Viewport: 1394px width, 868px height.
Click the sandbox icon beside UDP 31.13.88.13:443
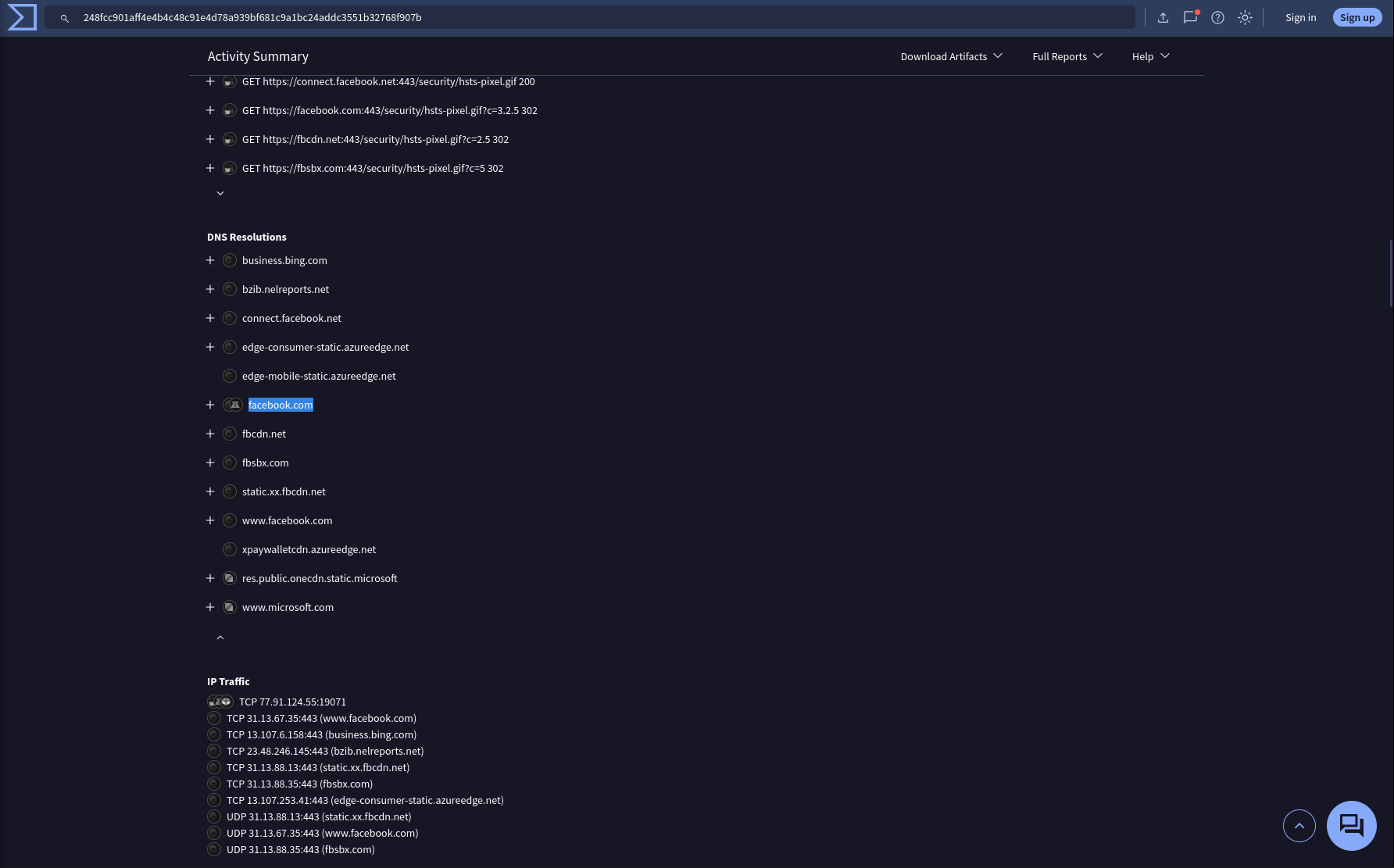tap(214, 816)
